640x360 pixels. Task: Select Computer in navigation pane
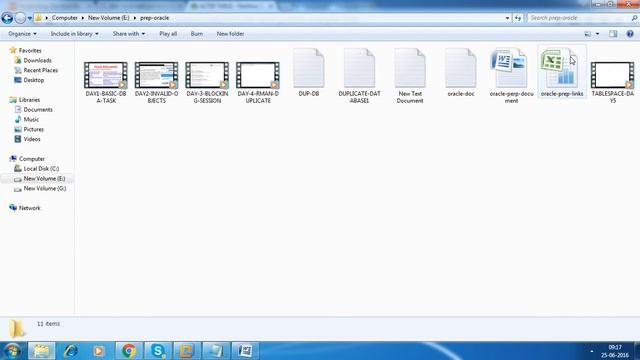tap(31, 159)
